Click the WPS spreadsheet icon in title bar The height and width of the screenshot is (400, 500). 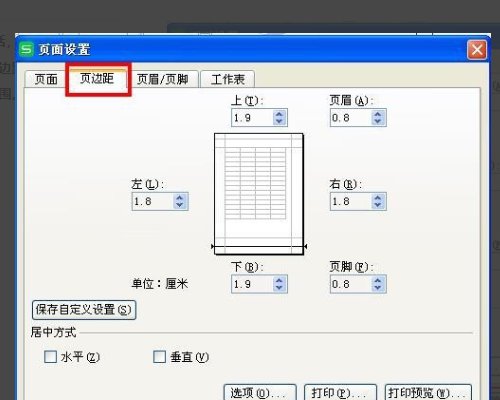26,49
